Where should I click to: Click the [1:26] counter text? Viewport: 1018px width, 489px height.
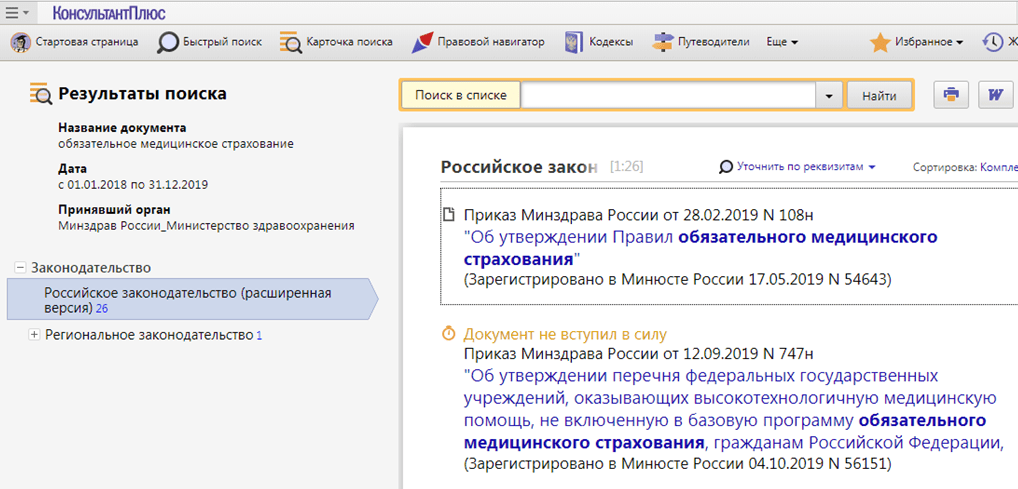coord(626,168)
